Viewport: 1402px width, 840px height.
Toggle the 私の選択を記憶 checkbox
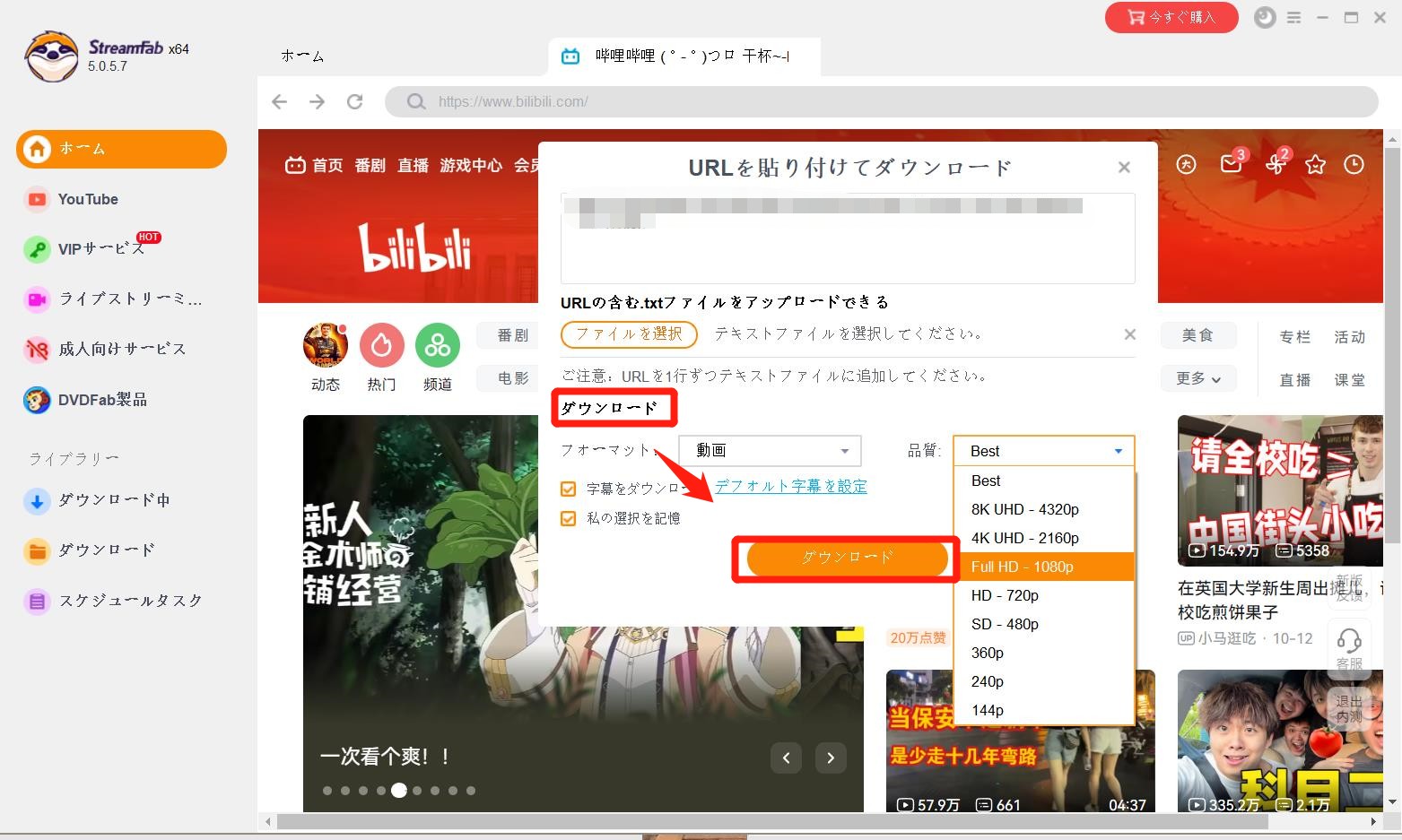click(568, 518)
